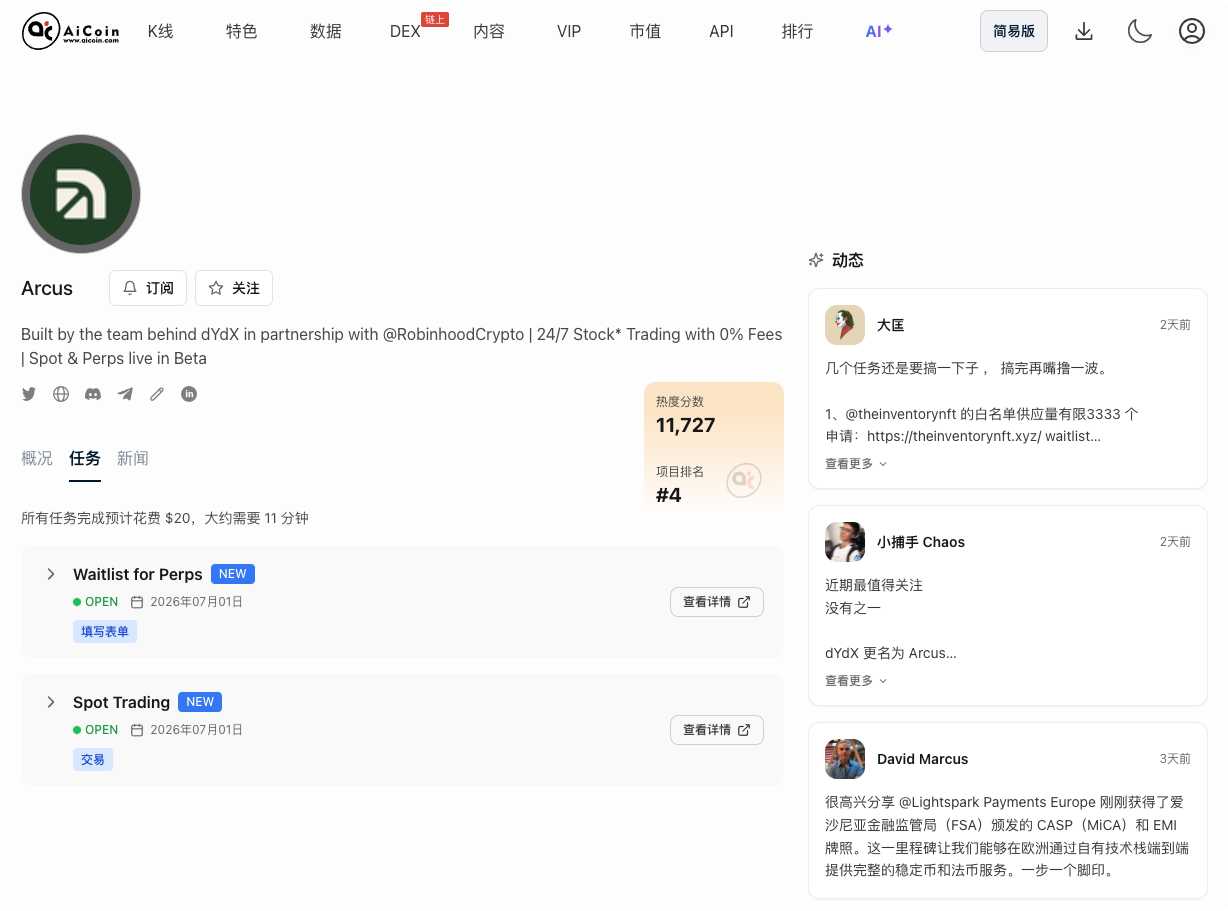Image resolution: width=1228 pixels, height=911 pixels.
Task: View details for Waitlist for Perps
Action: [716, 602]
